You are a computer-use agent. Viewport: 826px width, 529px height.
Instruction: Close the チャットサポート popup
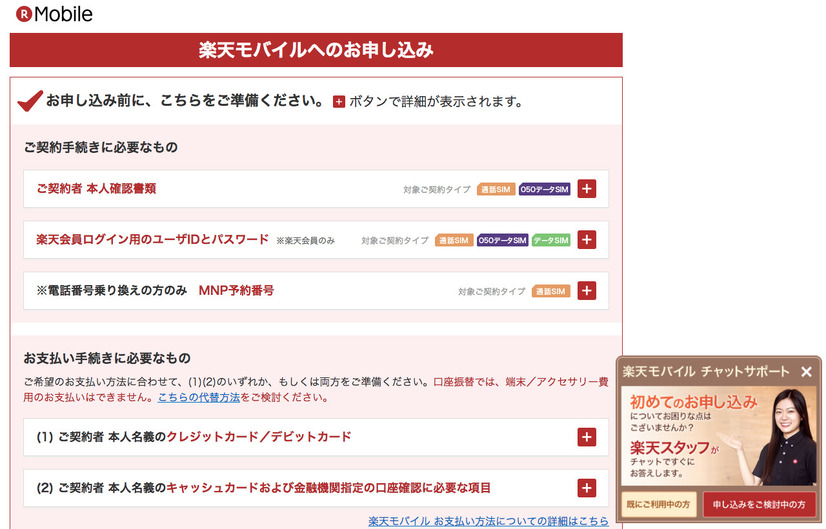click(x=806, y=371)
